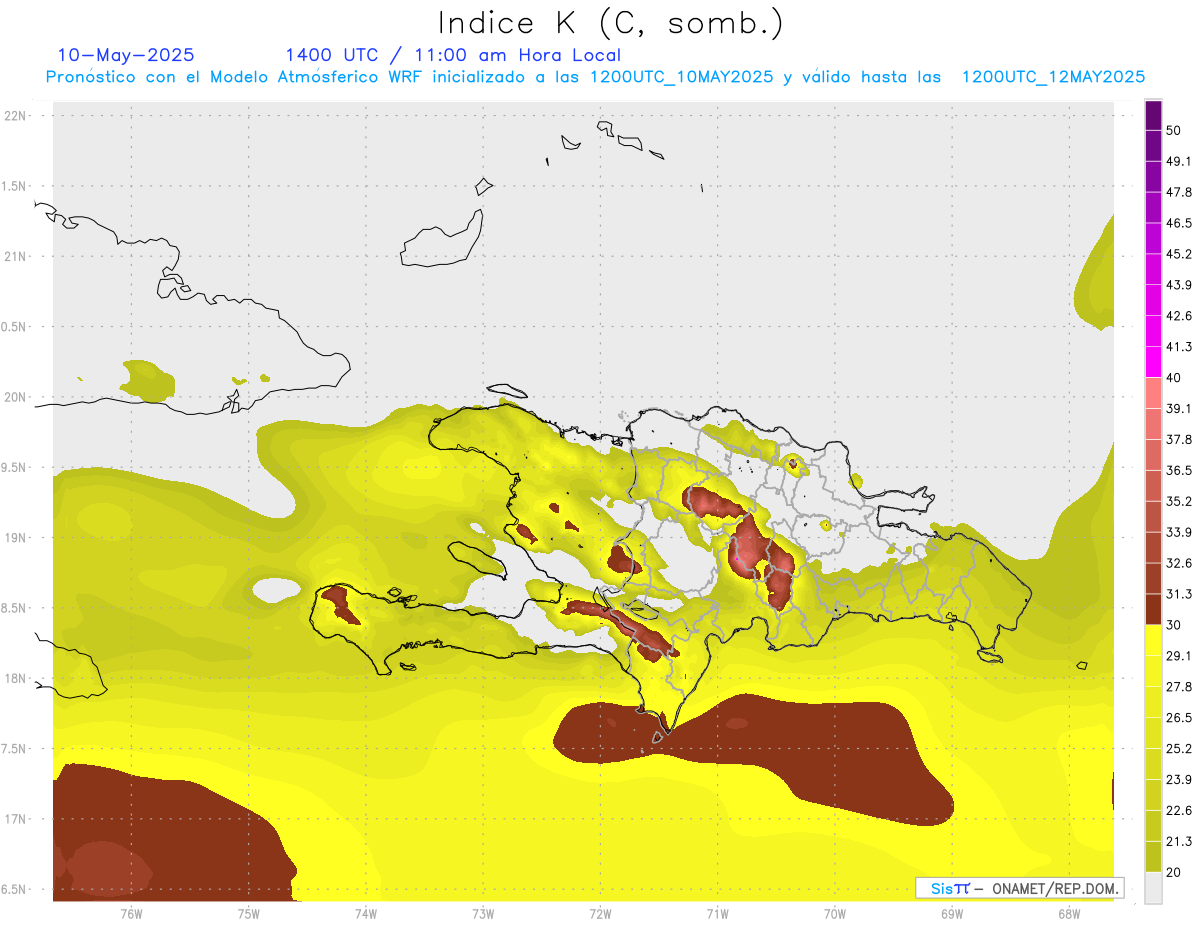The image size is (1200, 927).
Task: Select the "10-May-2025" date text
Action: click(x=126, y=55)
